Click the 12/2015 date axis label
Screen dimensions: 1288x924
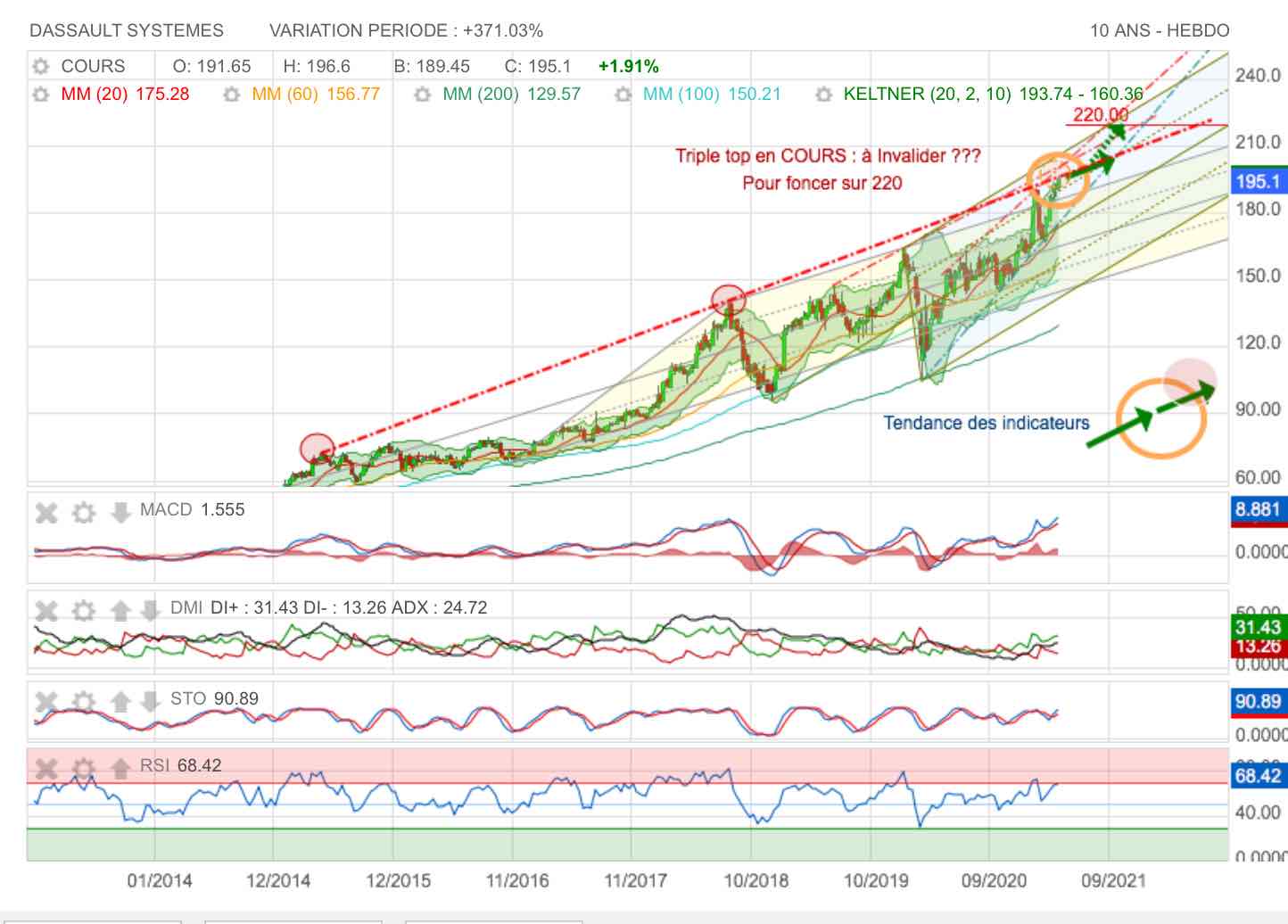point(398,881)
